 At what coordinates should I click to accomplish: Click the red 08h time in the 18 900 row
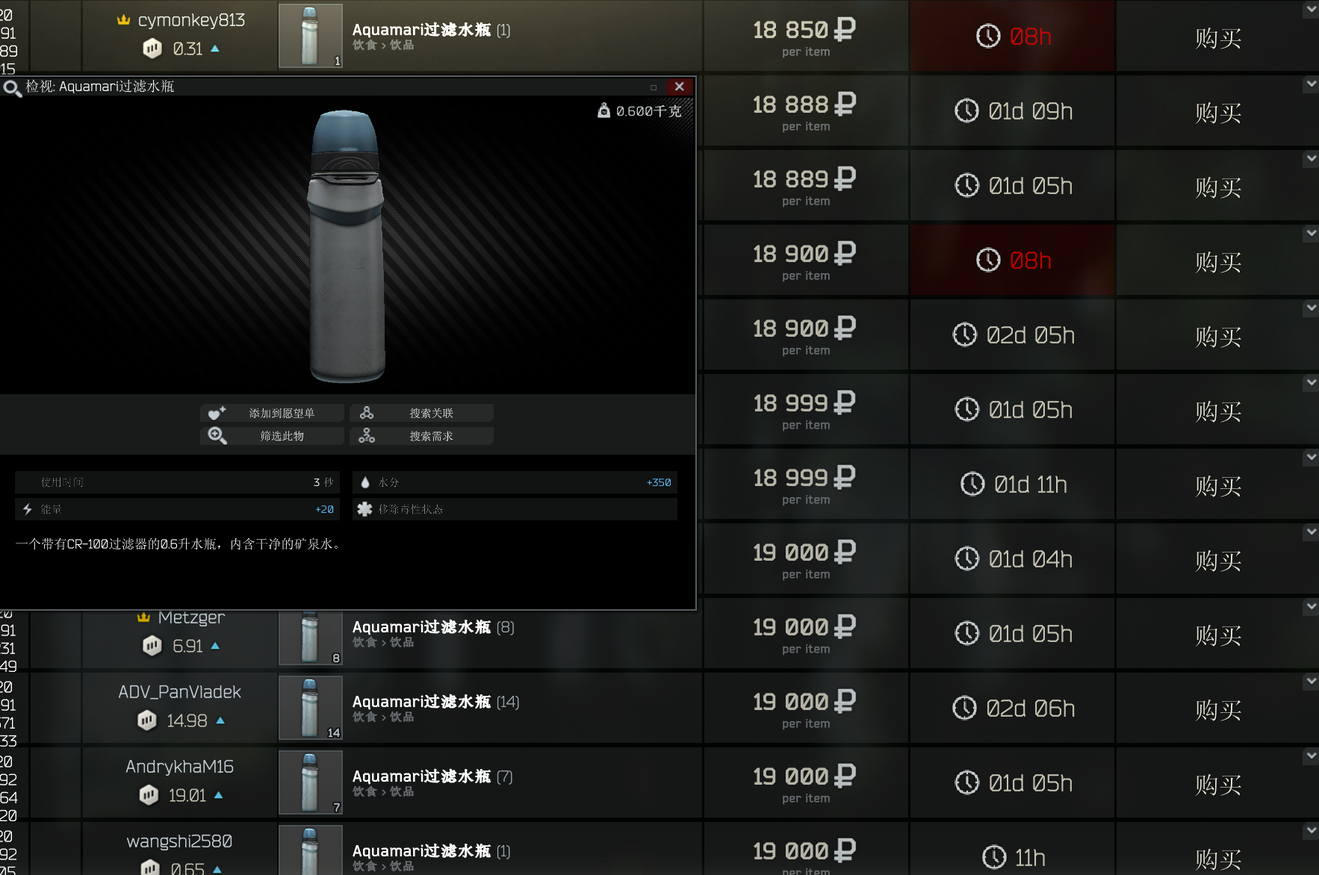[x=1030, y=260]
